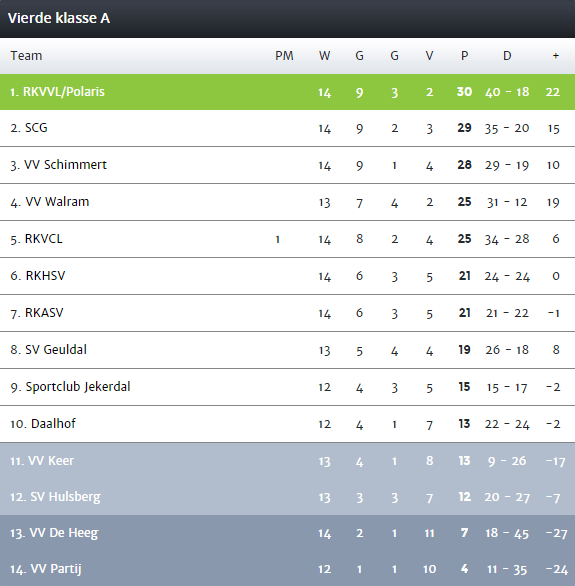Click the PM column header

click(284, 56)
